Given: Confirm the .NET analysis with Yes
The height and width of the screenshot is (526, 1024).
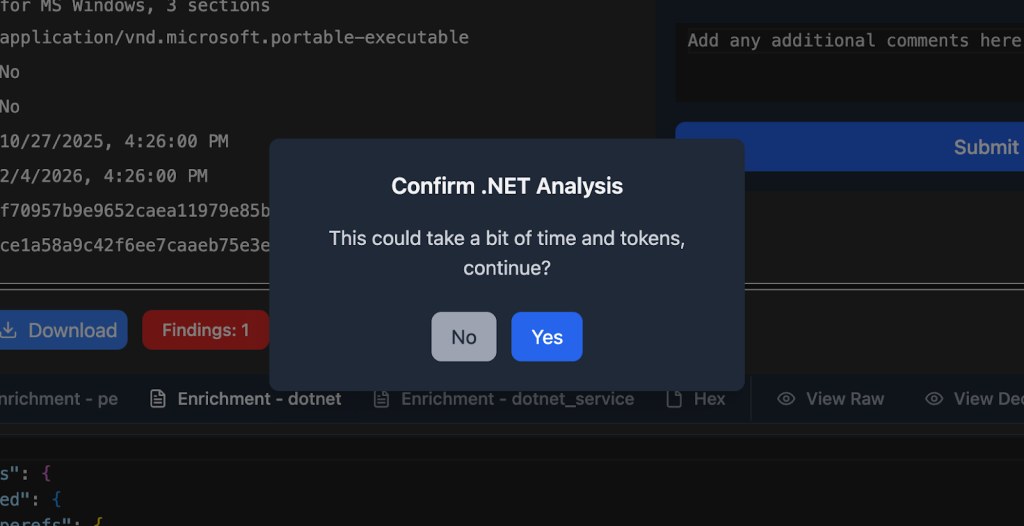Looking at the screenshot, I should pyautogui.click(x=546, y=337).
